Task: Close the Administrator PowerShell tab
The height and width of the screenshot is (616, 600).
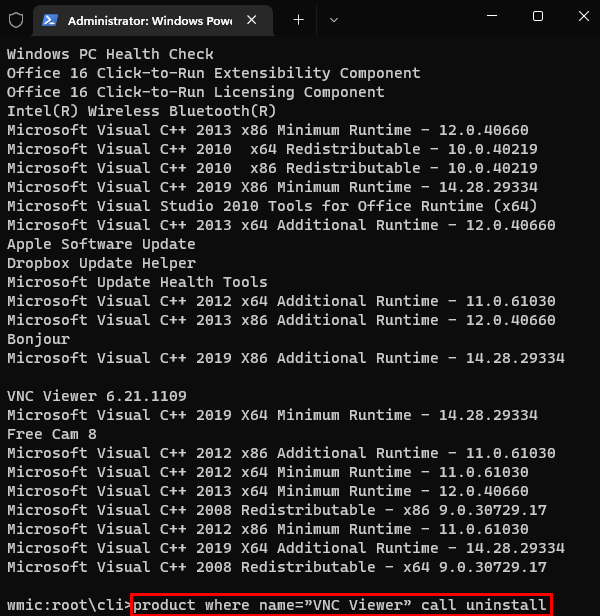Action: [x=251, y=20]
